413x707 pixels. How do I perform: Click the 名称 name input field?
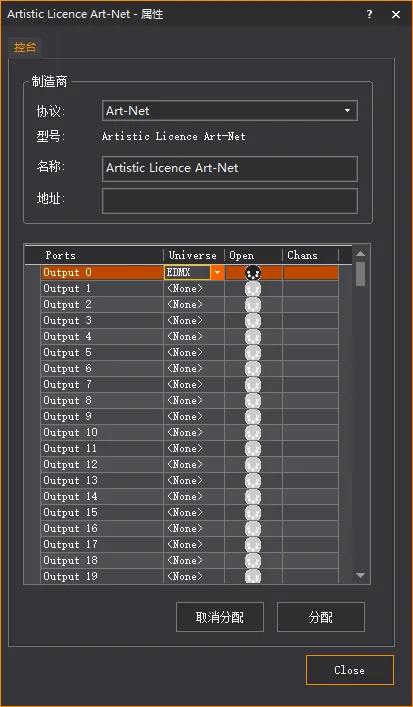click(230, 169)
